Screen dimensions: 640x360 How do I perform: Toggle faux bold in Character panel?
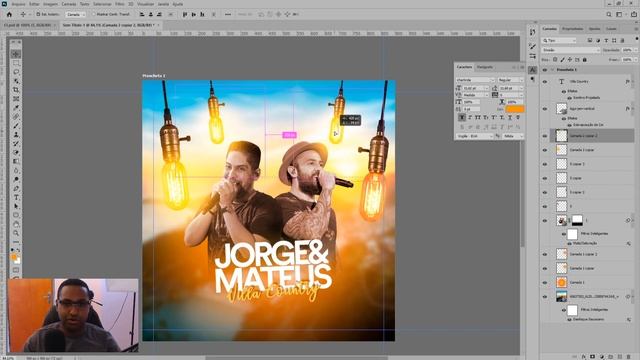(x=462, y=118)
